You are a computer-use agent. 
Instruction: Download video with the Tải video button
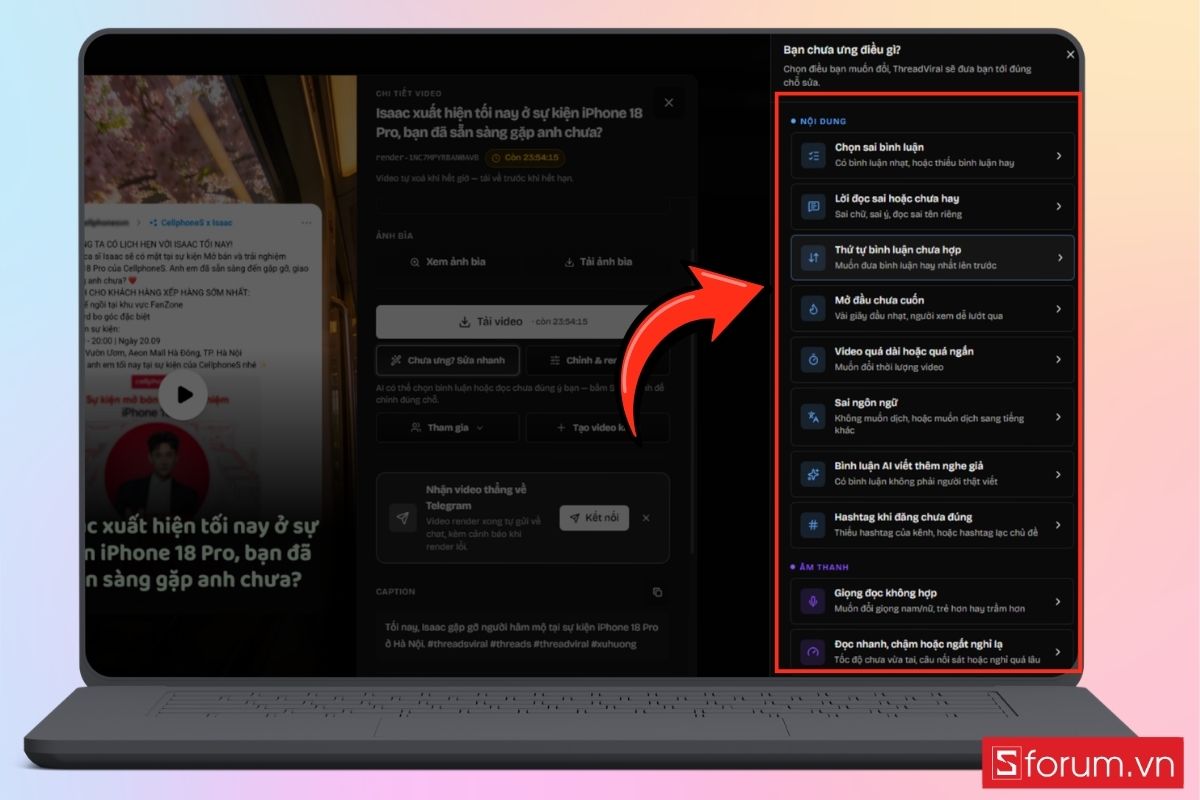(x=523, y=322)
